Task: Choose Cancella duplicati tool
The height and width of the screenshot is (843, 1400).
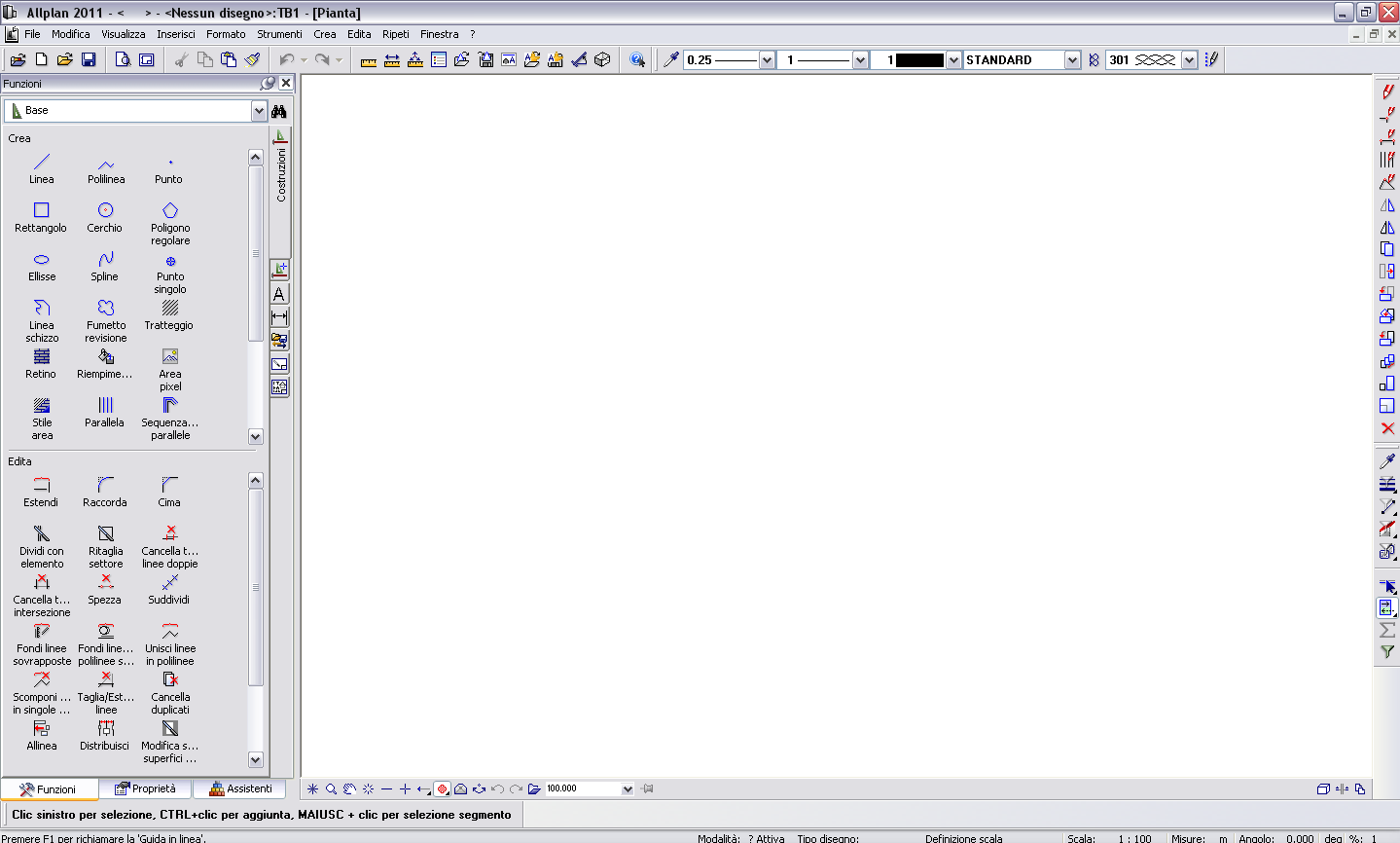Action: point(170,692)
